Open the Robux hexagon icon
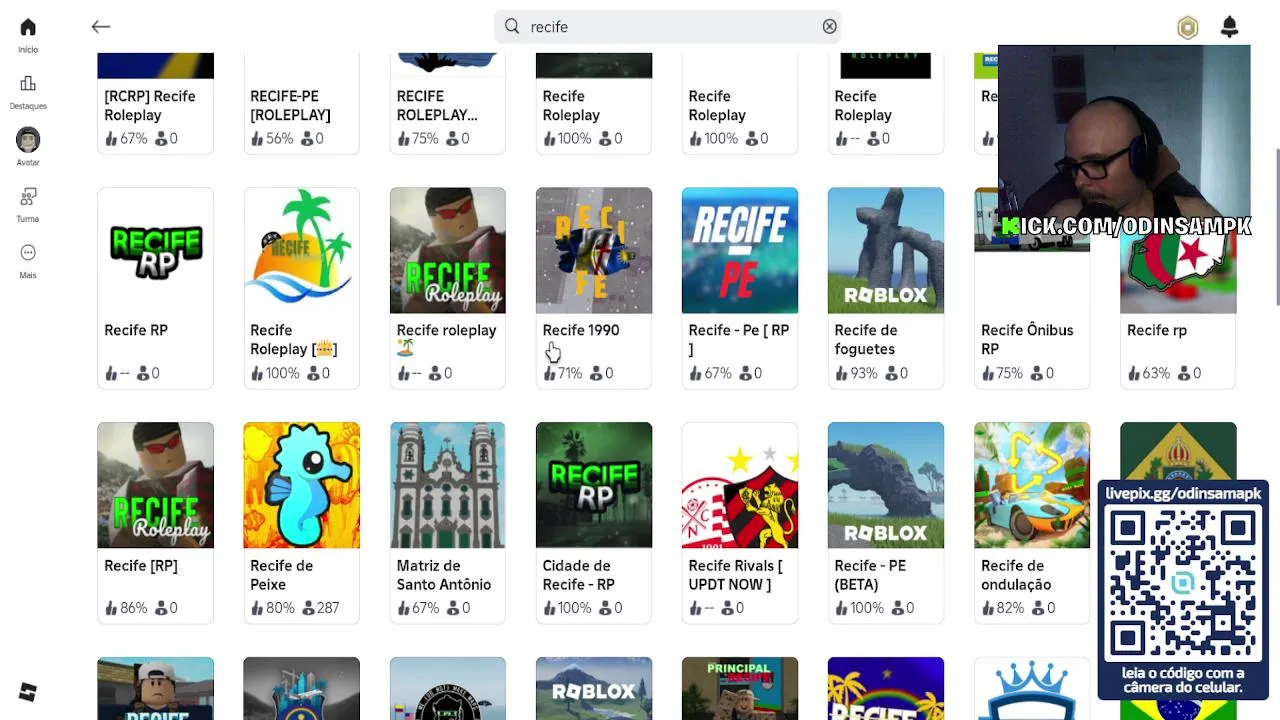This screenshot has height=720, width=1280. [x=1188, y=28]
